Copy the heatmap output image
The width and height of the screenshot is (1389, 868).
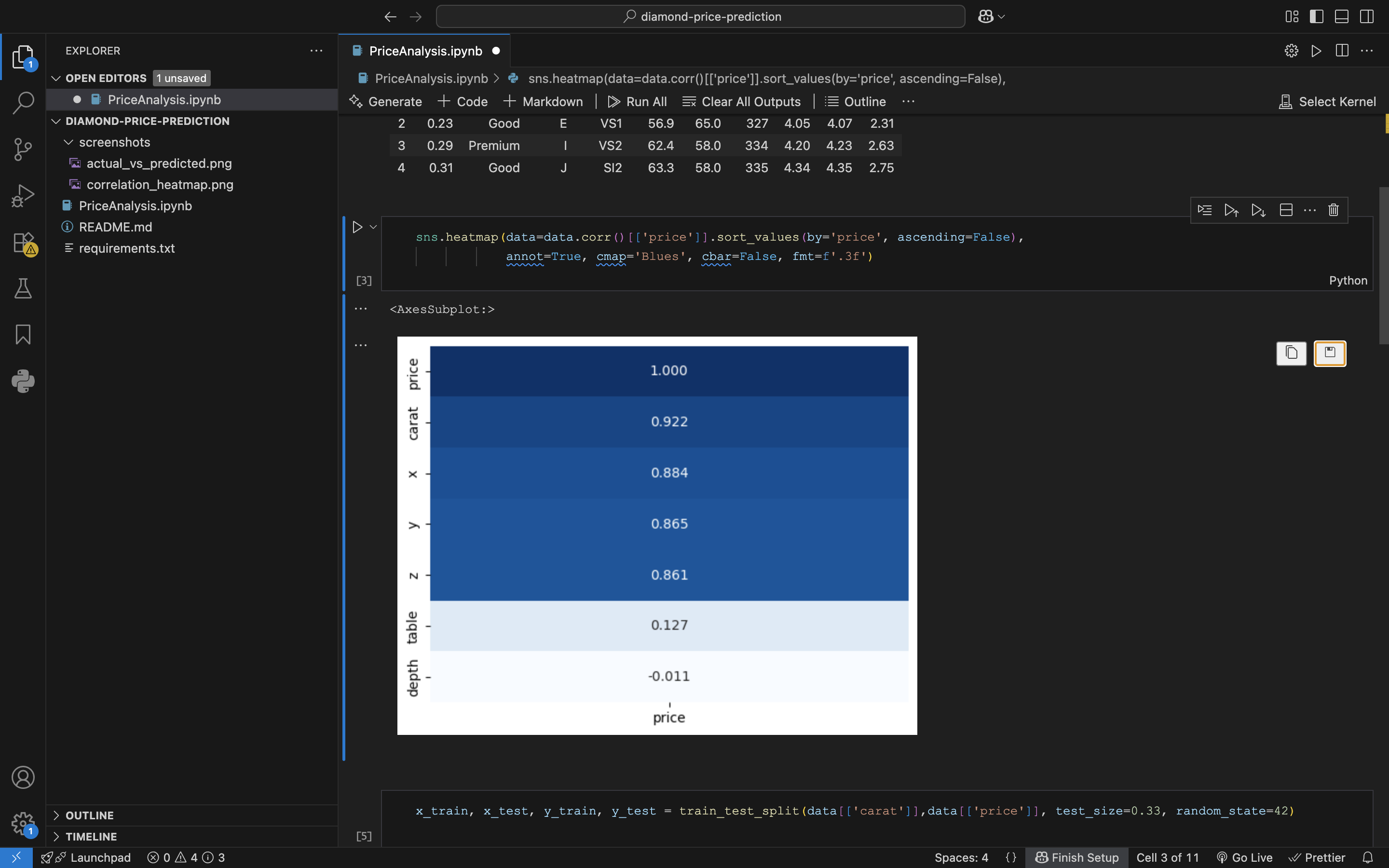tap(1292, 353)
